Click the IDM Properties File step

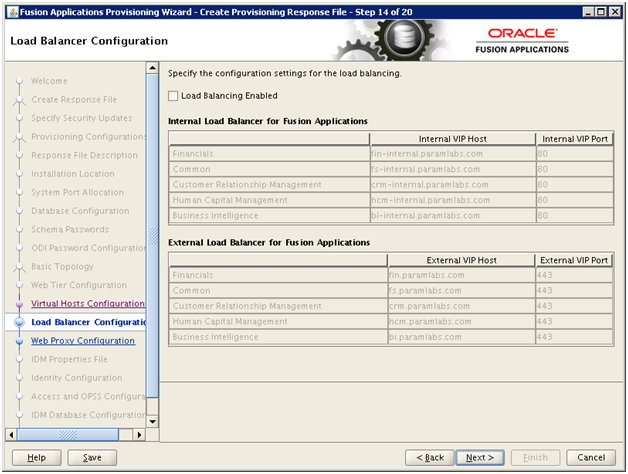pos(69,359)
